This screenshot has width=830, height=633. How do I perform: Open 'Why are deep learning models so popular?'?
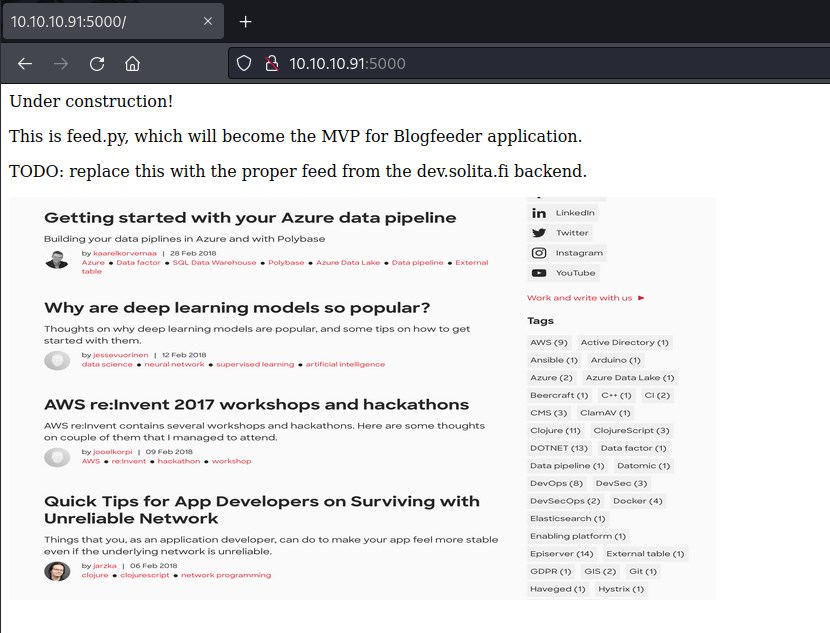(237, 308)
